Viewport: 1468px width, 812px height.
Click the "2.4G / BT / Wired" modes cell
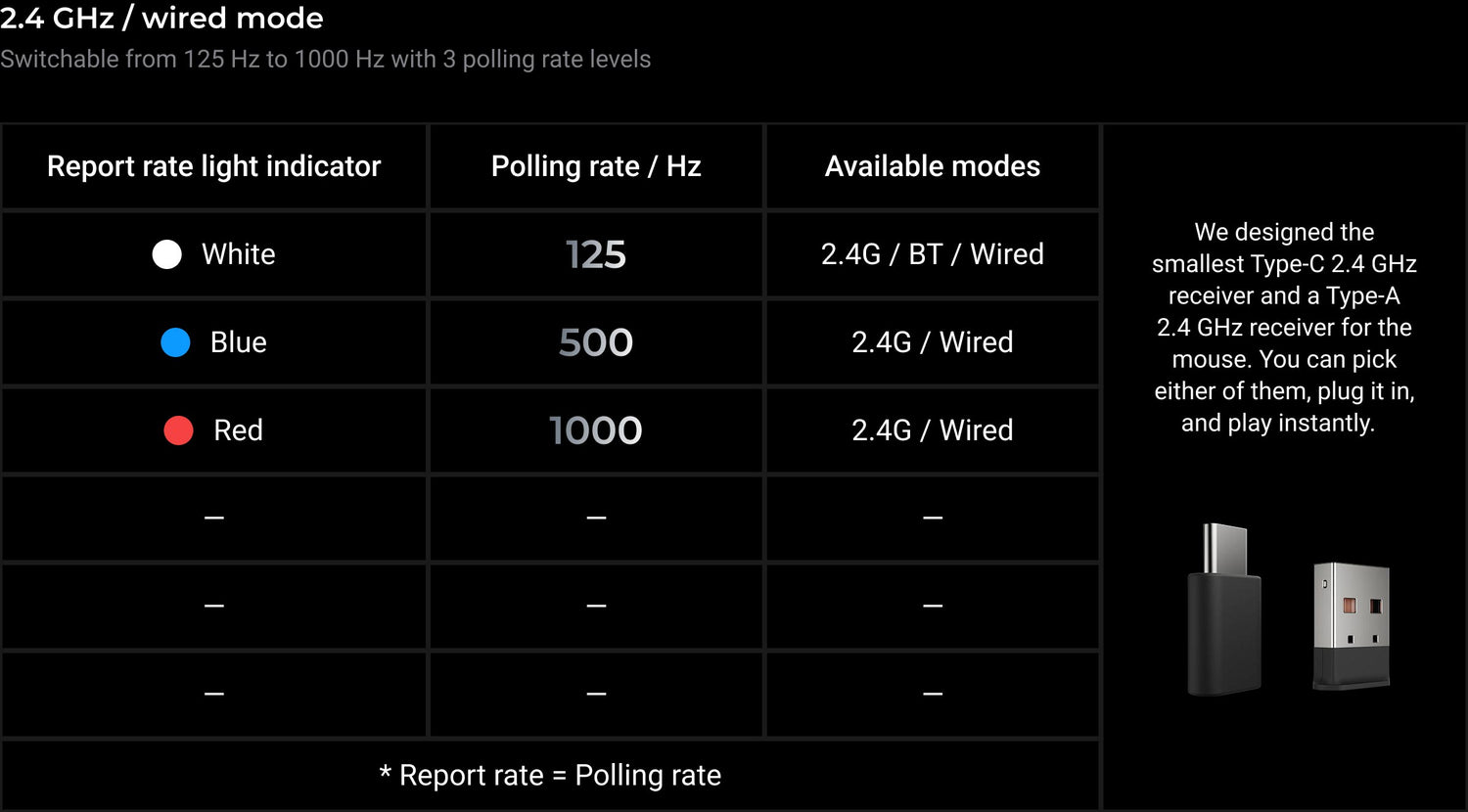point(932,254)
